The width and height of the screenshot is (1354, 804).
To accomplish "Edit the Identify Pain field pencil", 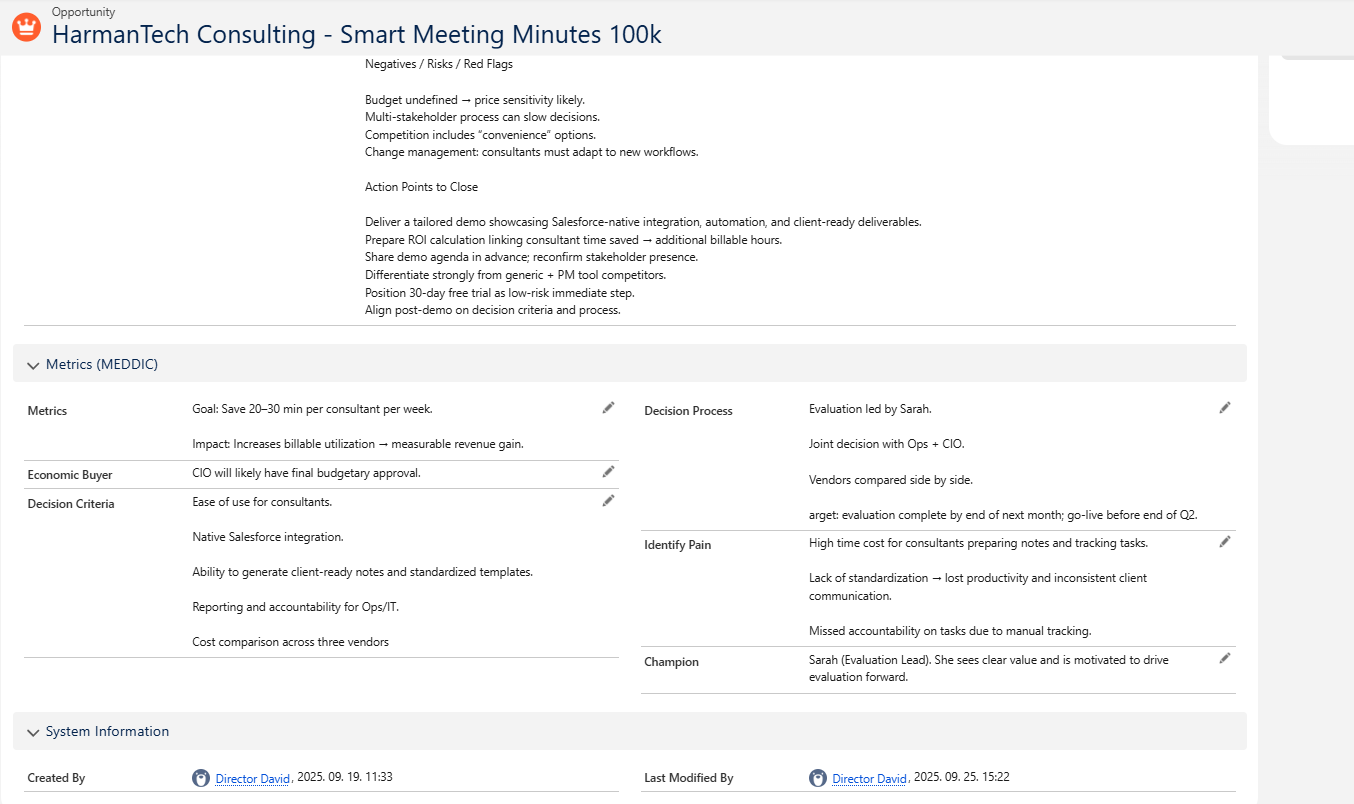I will 1225,542.
